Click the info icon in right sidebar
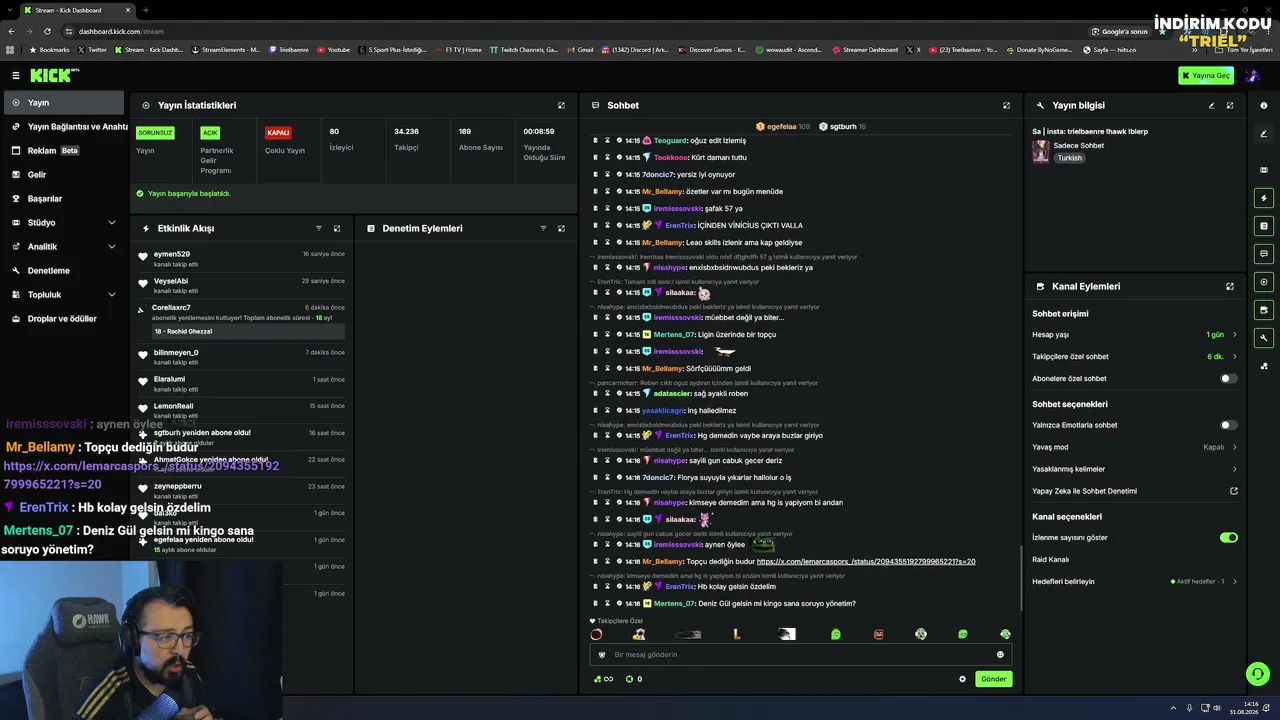This screenshot has height=720, width=1280. (x=1264, y=105)
